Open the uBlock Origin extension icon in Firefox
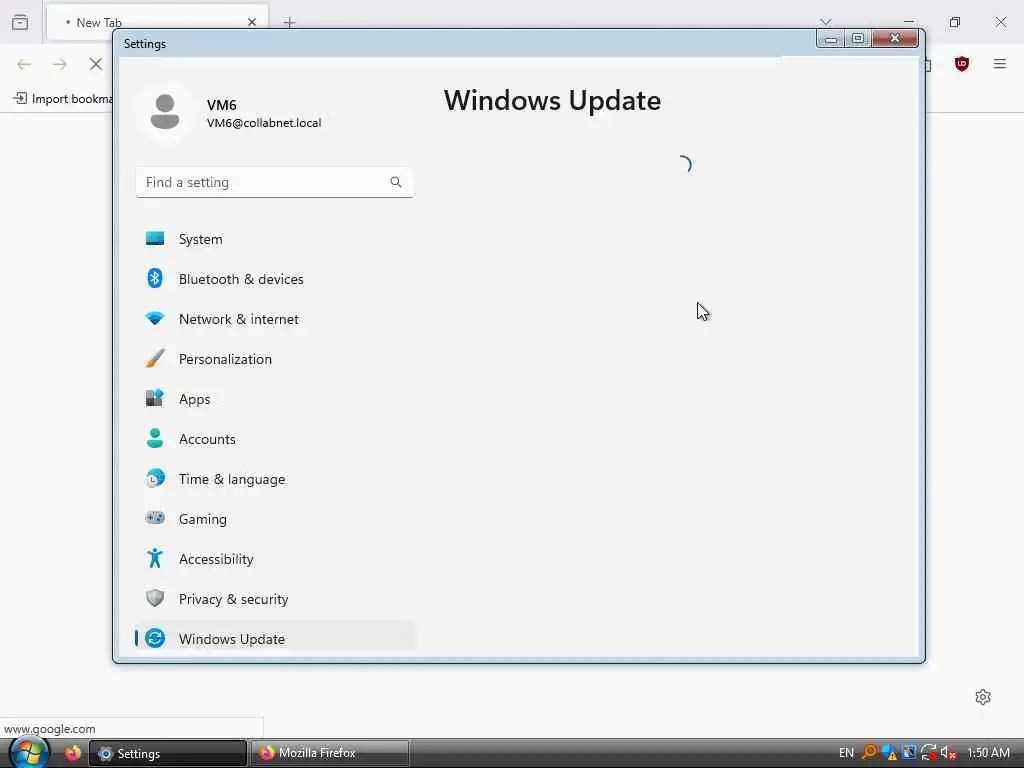This screenshot has width=1024, height=768. [961, 64]
